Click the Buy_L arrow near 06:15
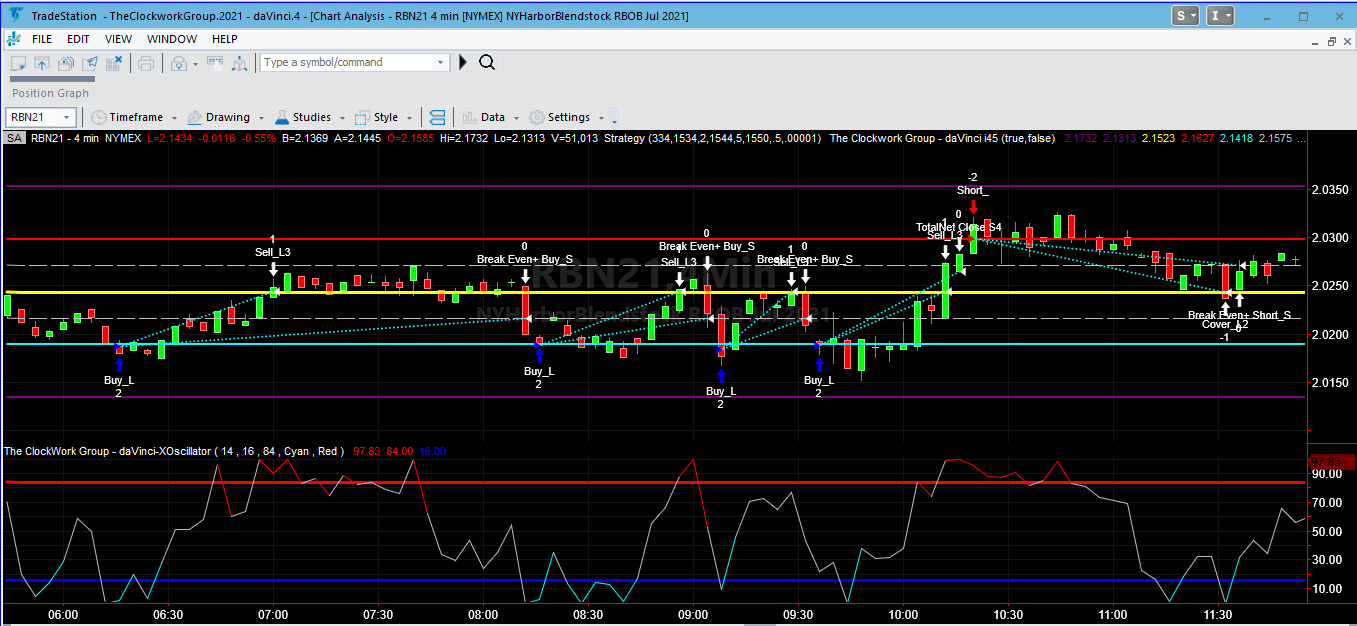This screenshot has height=626, width=1357. click(119, 364)
